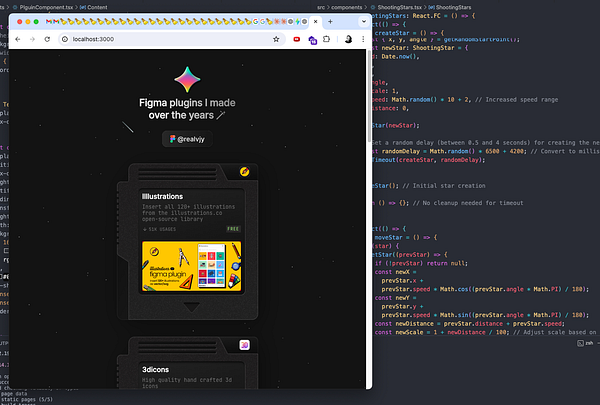Close the active browser tab
Image resolution: width=600 pixels, height=405 pixels.
point(315,22)
